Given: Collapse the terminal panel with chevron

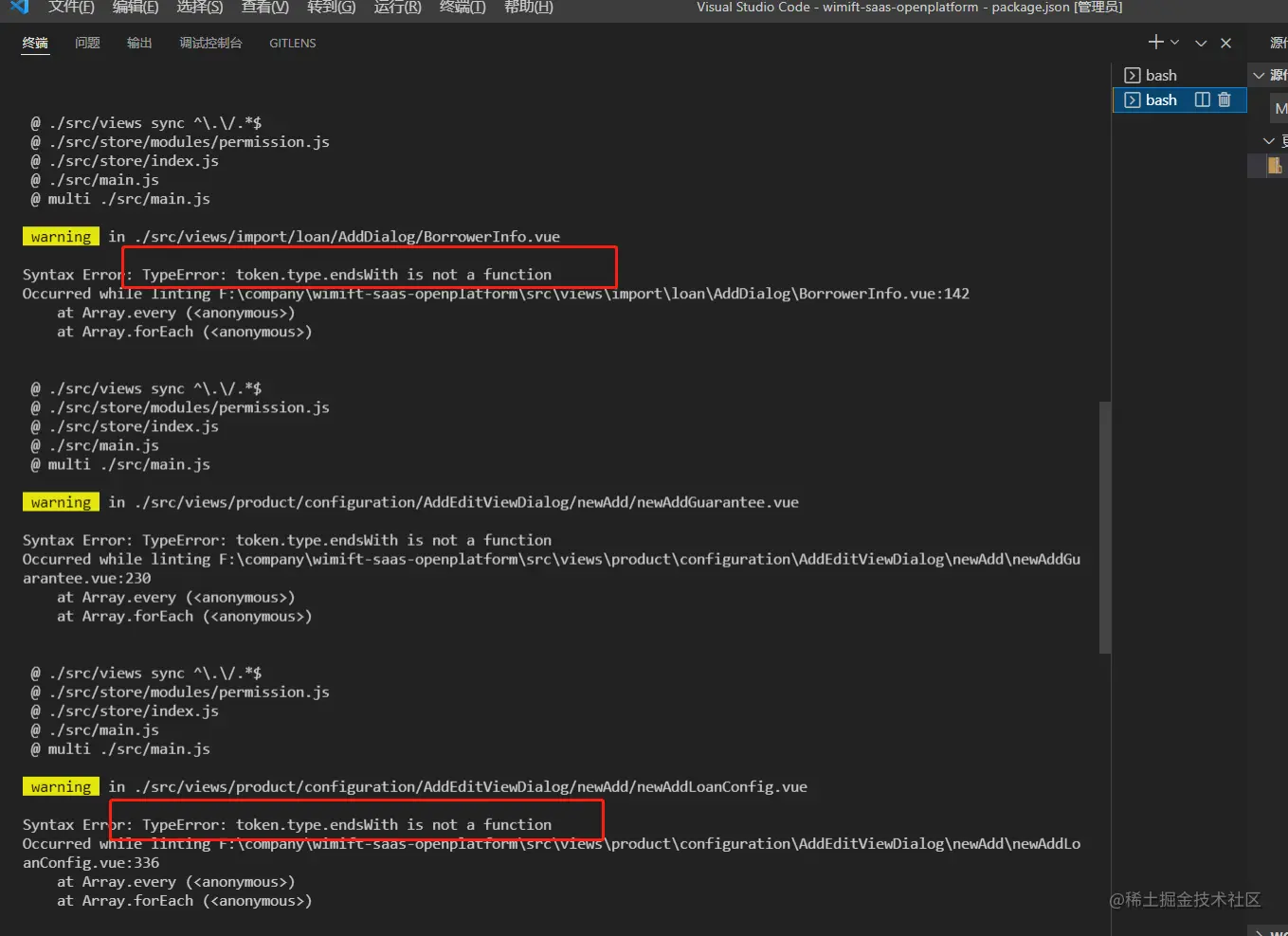Looking at the screenshot, I should [1201, 43].
